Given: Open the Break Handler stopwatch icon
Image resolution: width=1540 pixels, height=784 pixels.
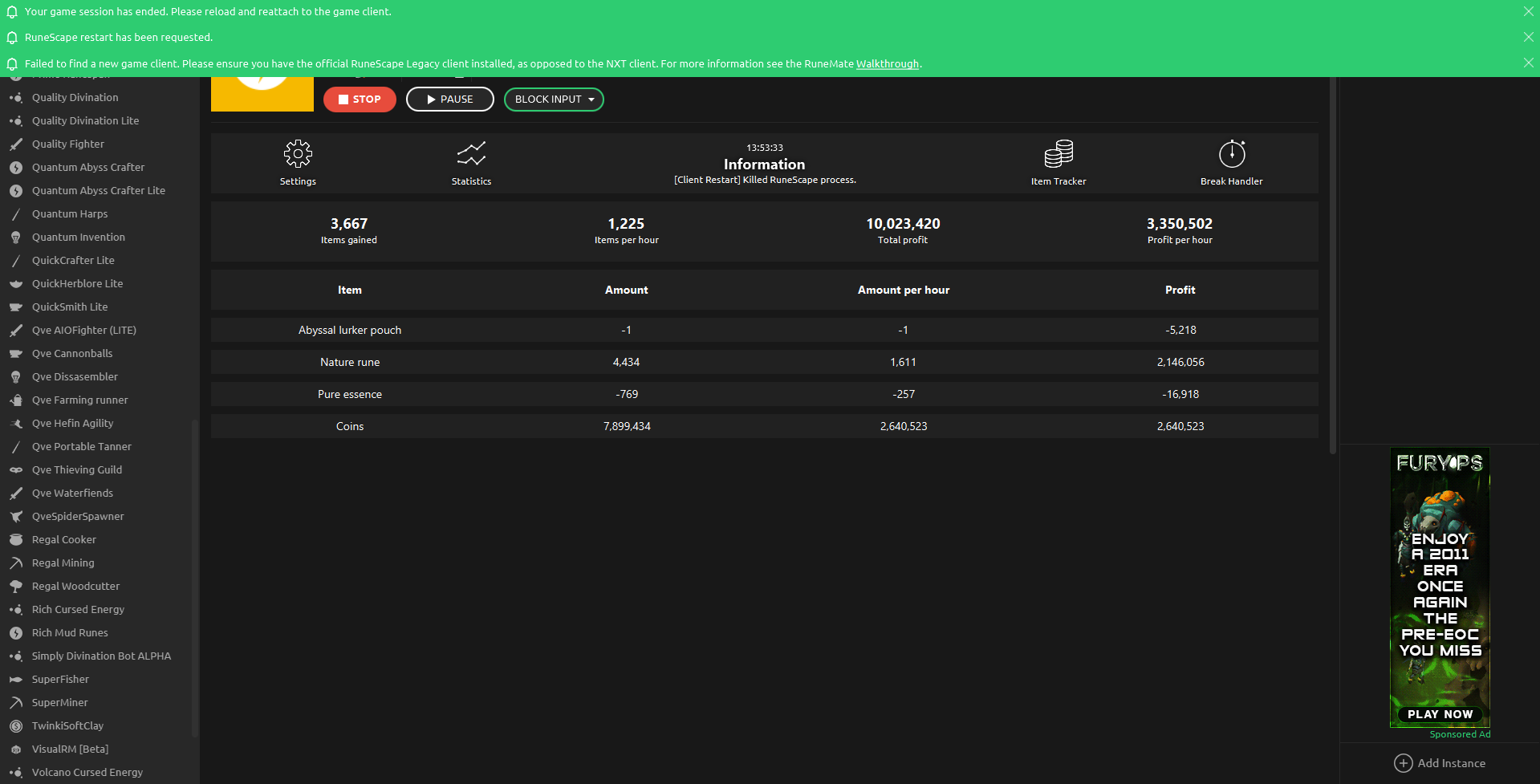Looking at the screenshot, I should [x=1232, y=153].
